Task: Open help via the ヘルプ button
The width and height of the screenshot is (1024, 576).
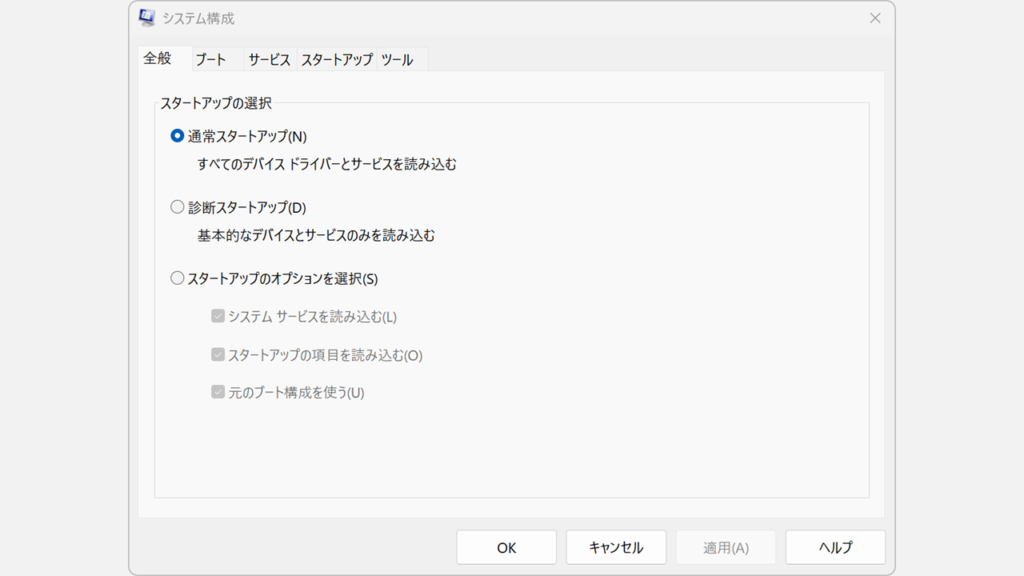Action: 836,547
